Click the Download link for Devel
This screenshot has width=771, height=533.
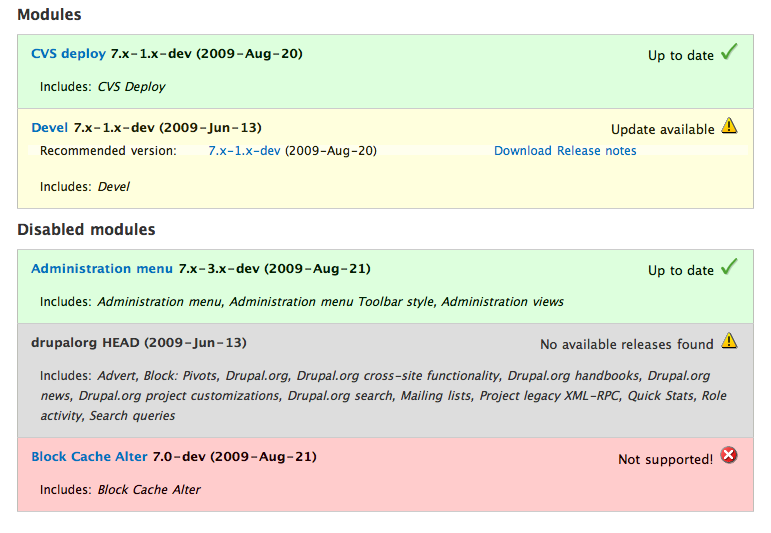click(523, 150)
